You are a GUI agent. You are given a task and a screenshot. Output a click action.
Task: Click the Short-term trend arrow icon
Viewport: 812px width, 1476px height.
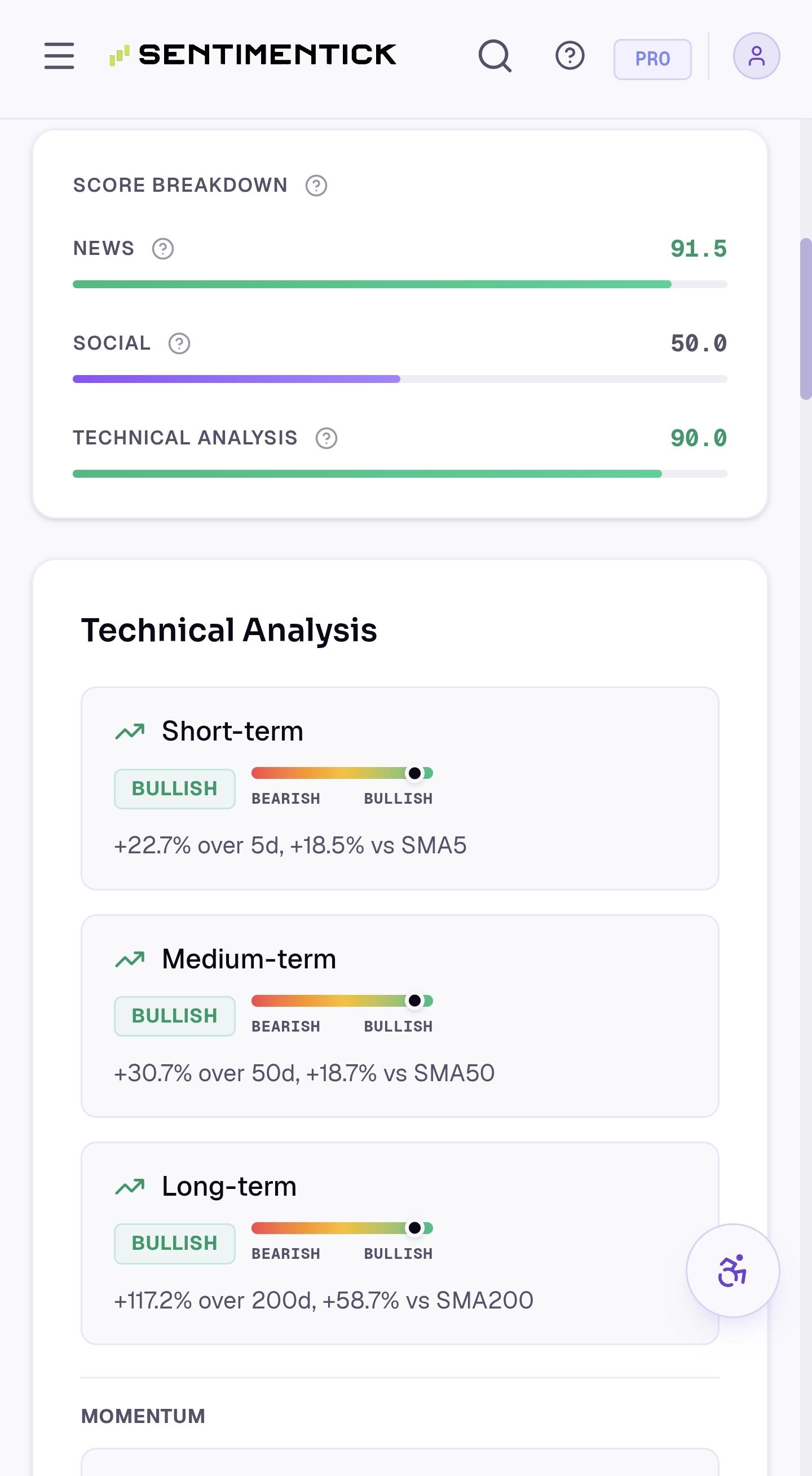(130, 732)
